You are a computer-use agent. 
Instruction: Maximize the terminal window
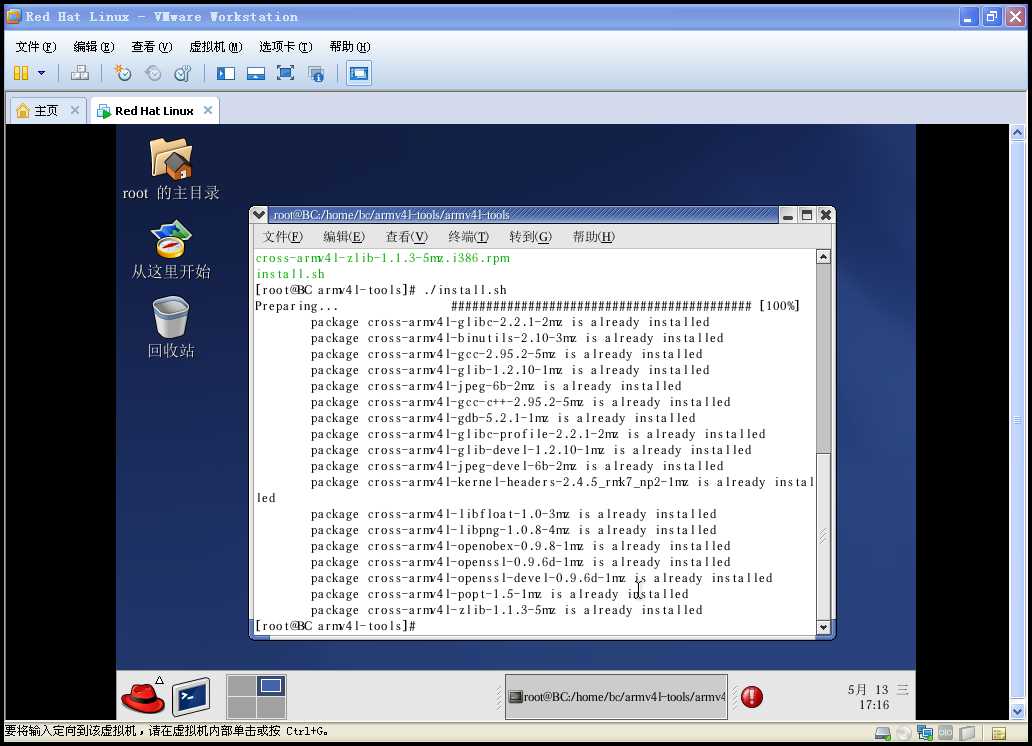point(807,215)
